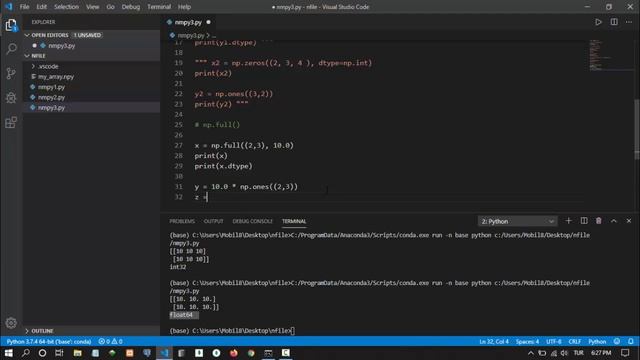Click the editor vertical scrollbar
This screenshot has width=640, height=360.
point(637,129)
